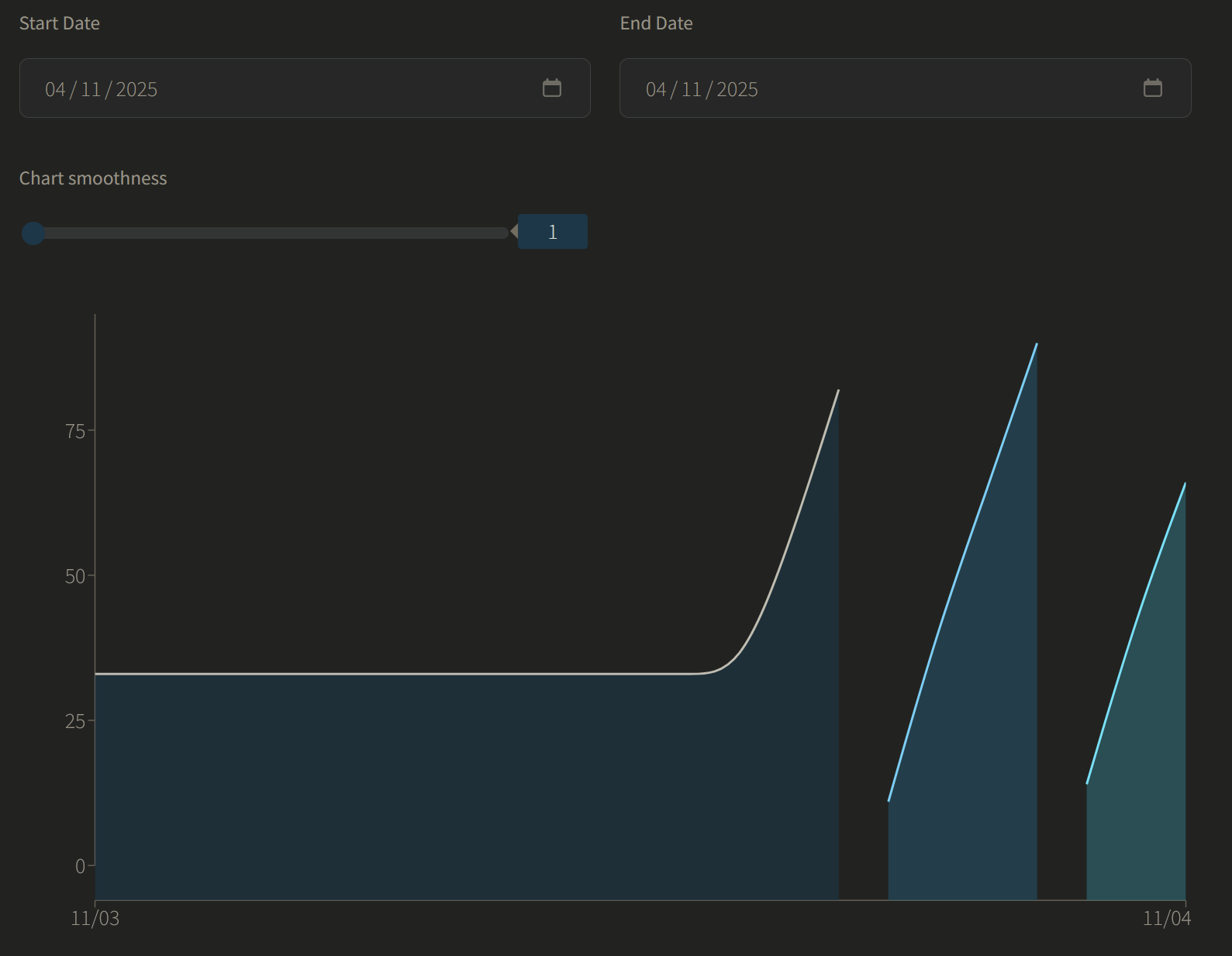Select the year portion of Start Date

point(136,89)
